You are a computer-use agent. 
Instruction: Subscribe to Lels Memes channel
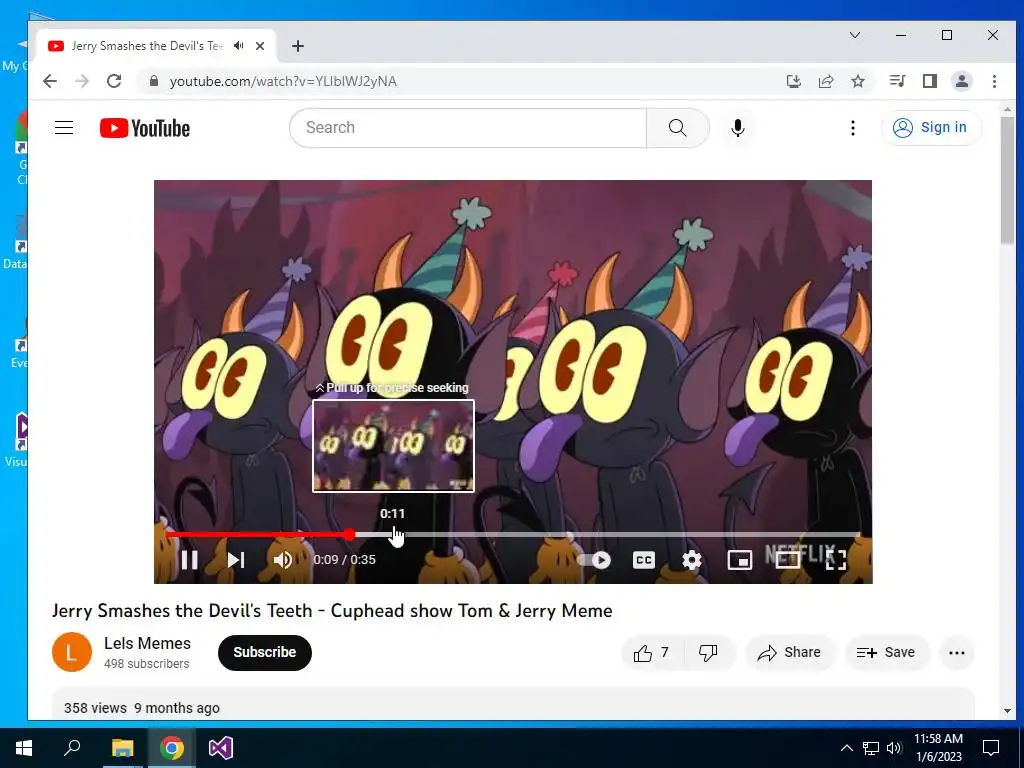pos(264,652)
